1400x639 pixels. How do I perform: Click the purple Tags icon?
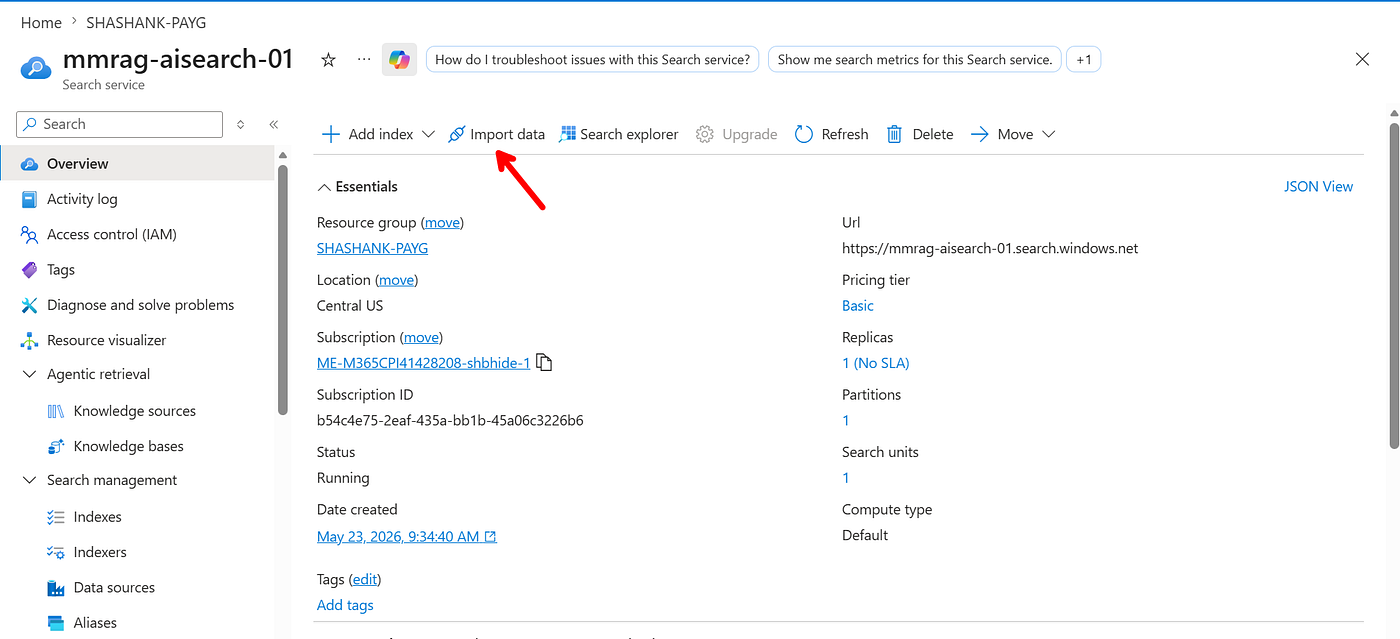click(x=29, y=270)
